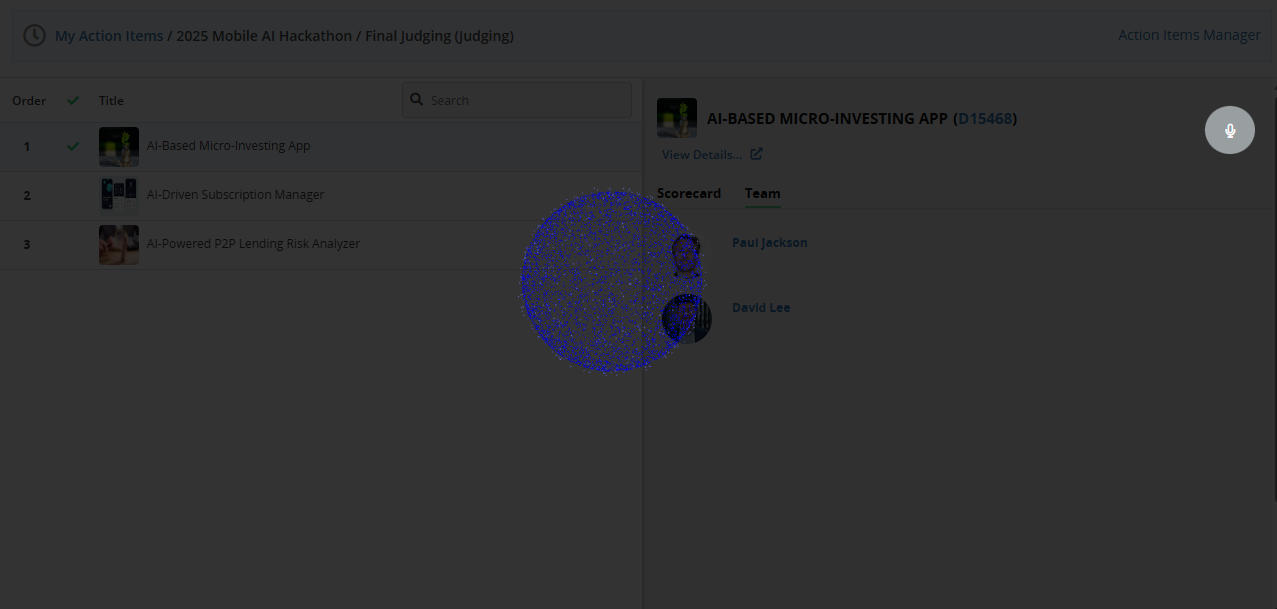Select the Team tab
The width and height of the screenshot is (1277, 609).
click(762, 194)
